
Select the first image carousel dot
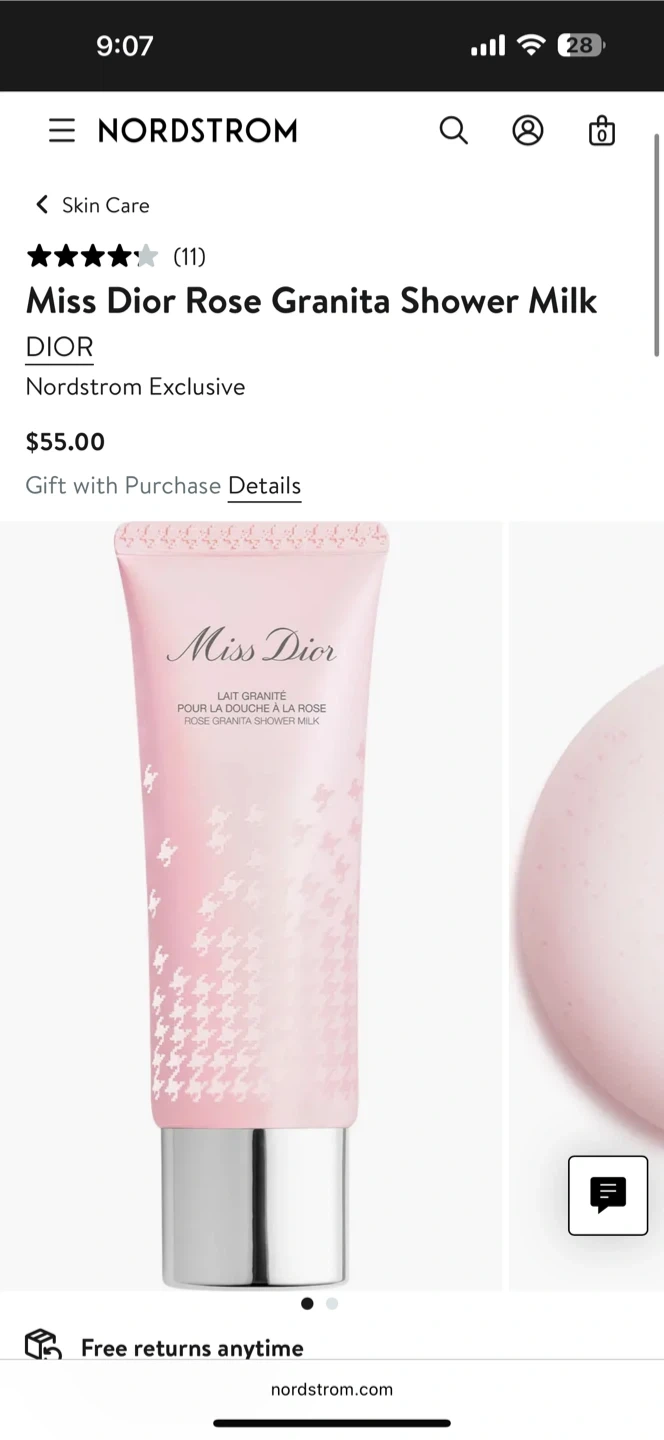point(307,1303)
